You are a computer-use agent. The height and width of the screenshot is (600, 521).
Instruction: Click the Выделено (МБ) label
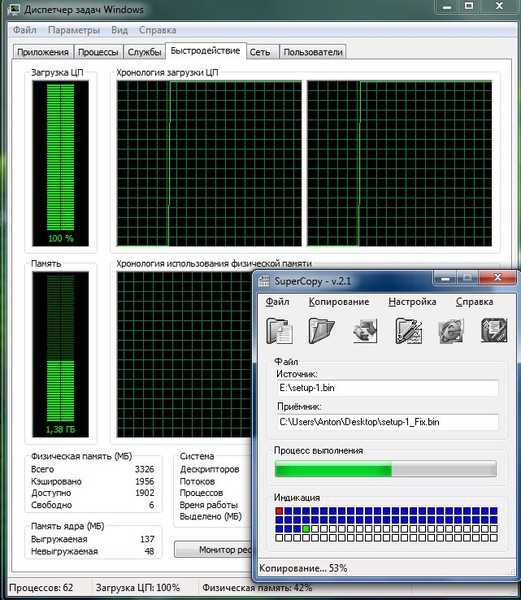pyautogui.click(x=210, y=517)
